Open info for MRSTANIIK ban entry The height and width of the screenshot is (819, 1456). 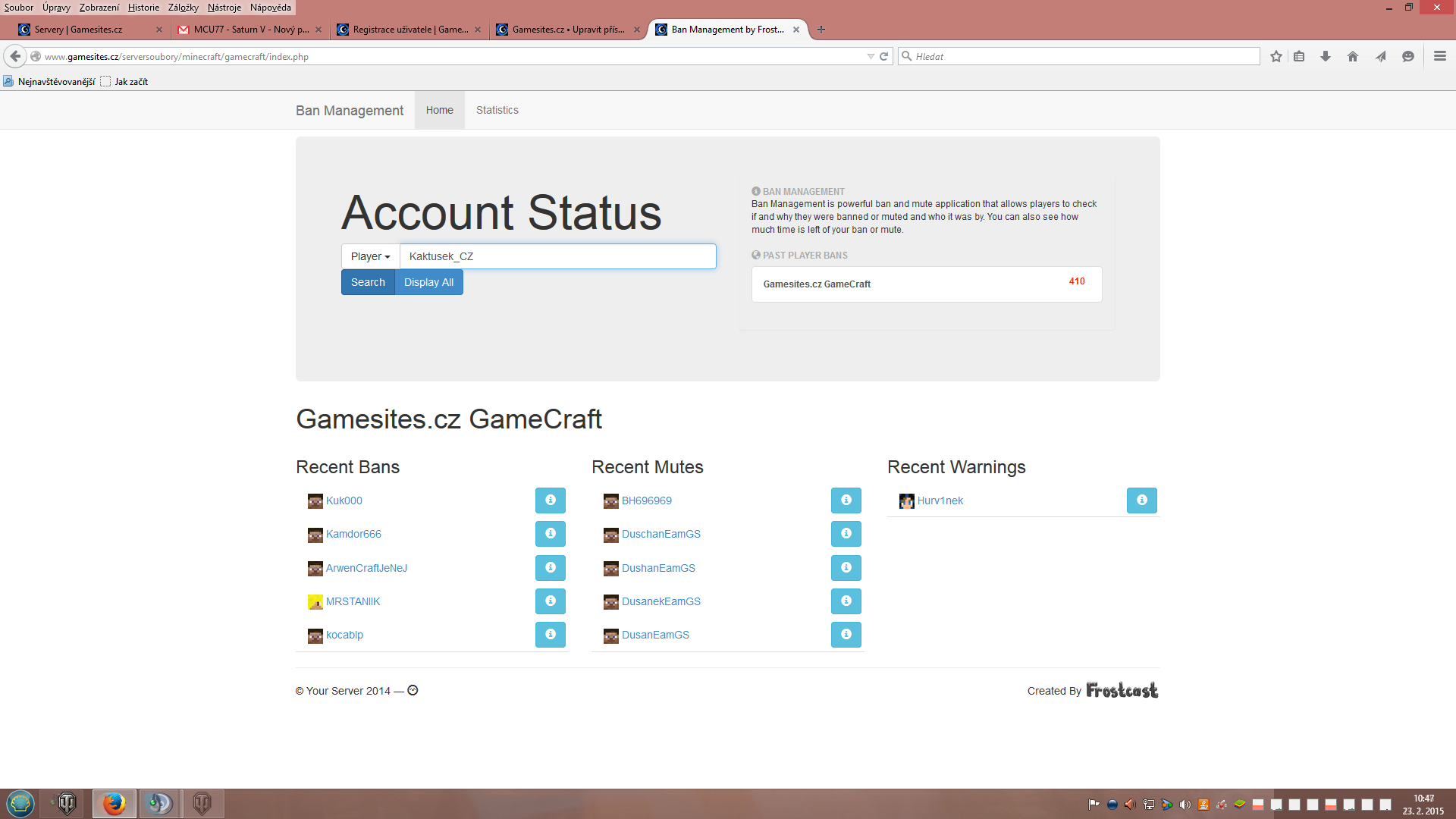[x=550, y=601]
